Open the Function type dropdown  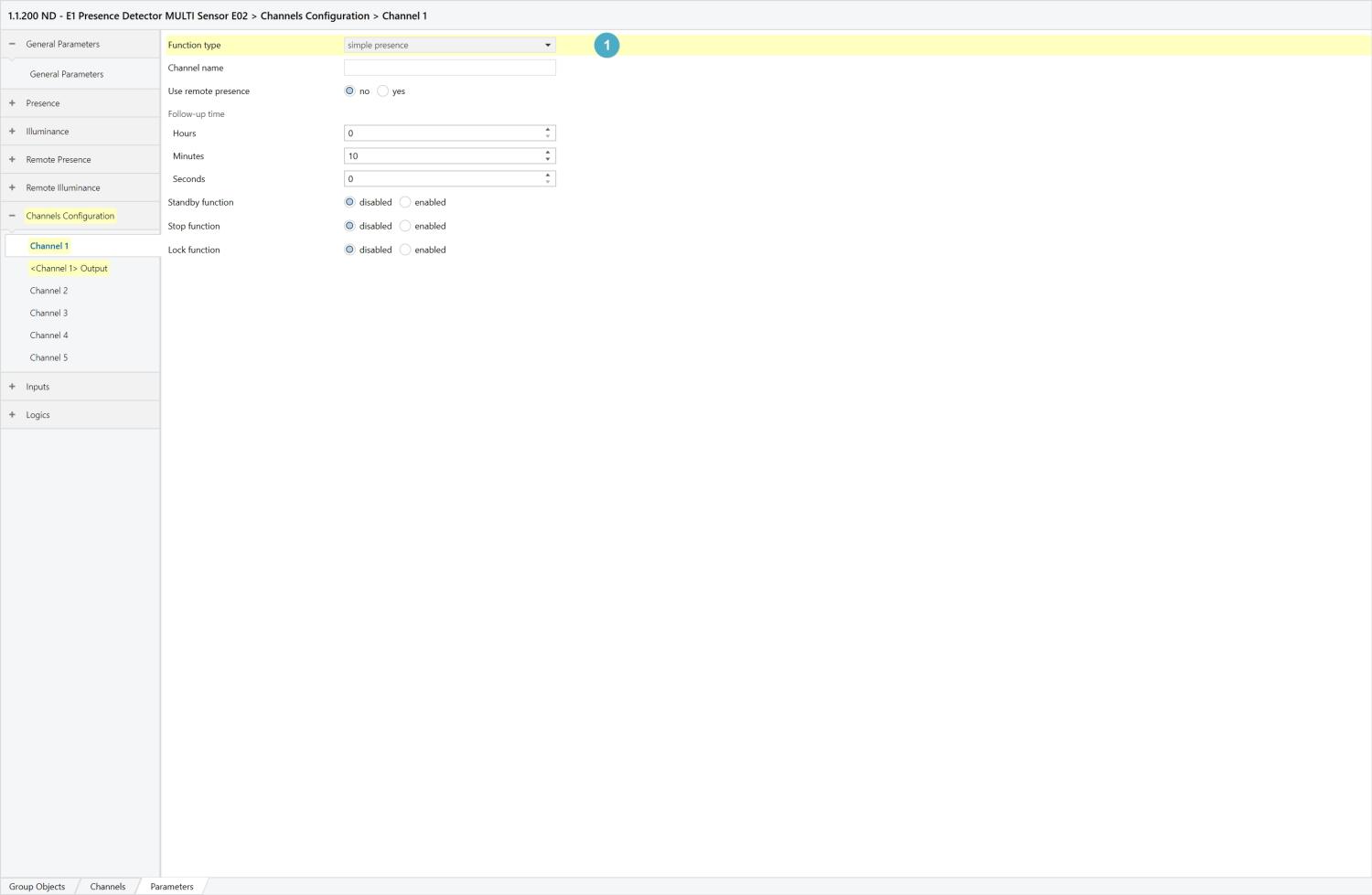449,45
